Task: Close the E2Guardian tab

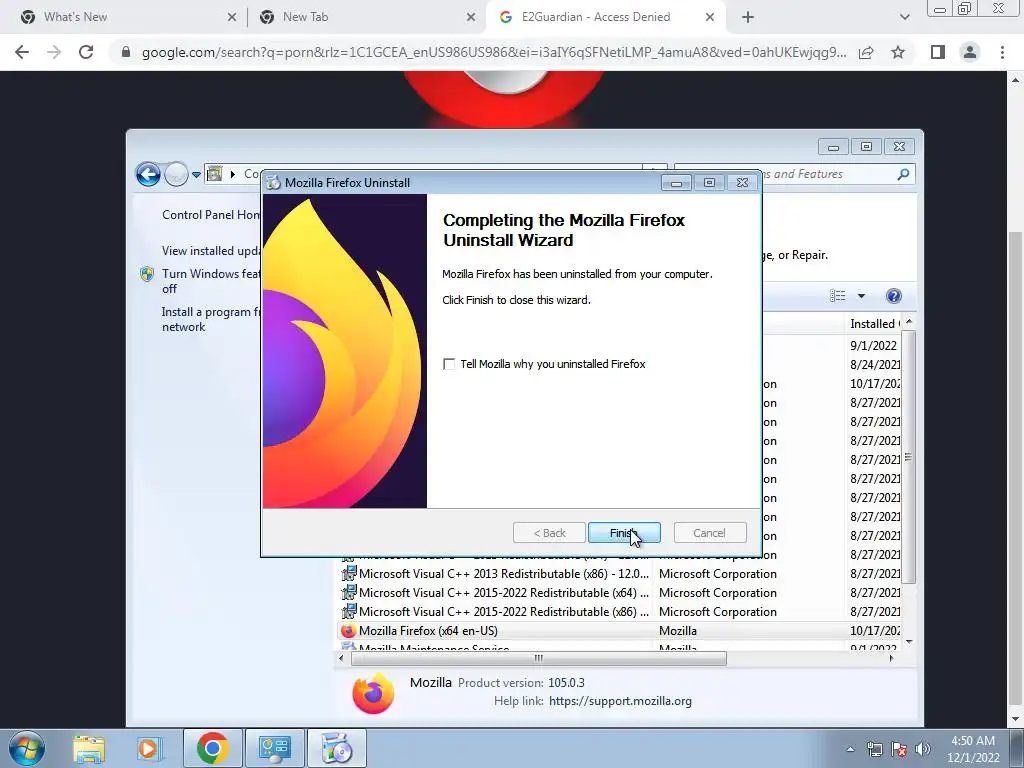Action: (710, 18)
